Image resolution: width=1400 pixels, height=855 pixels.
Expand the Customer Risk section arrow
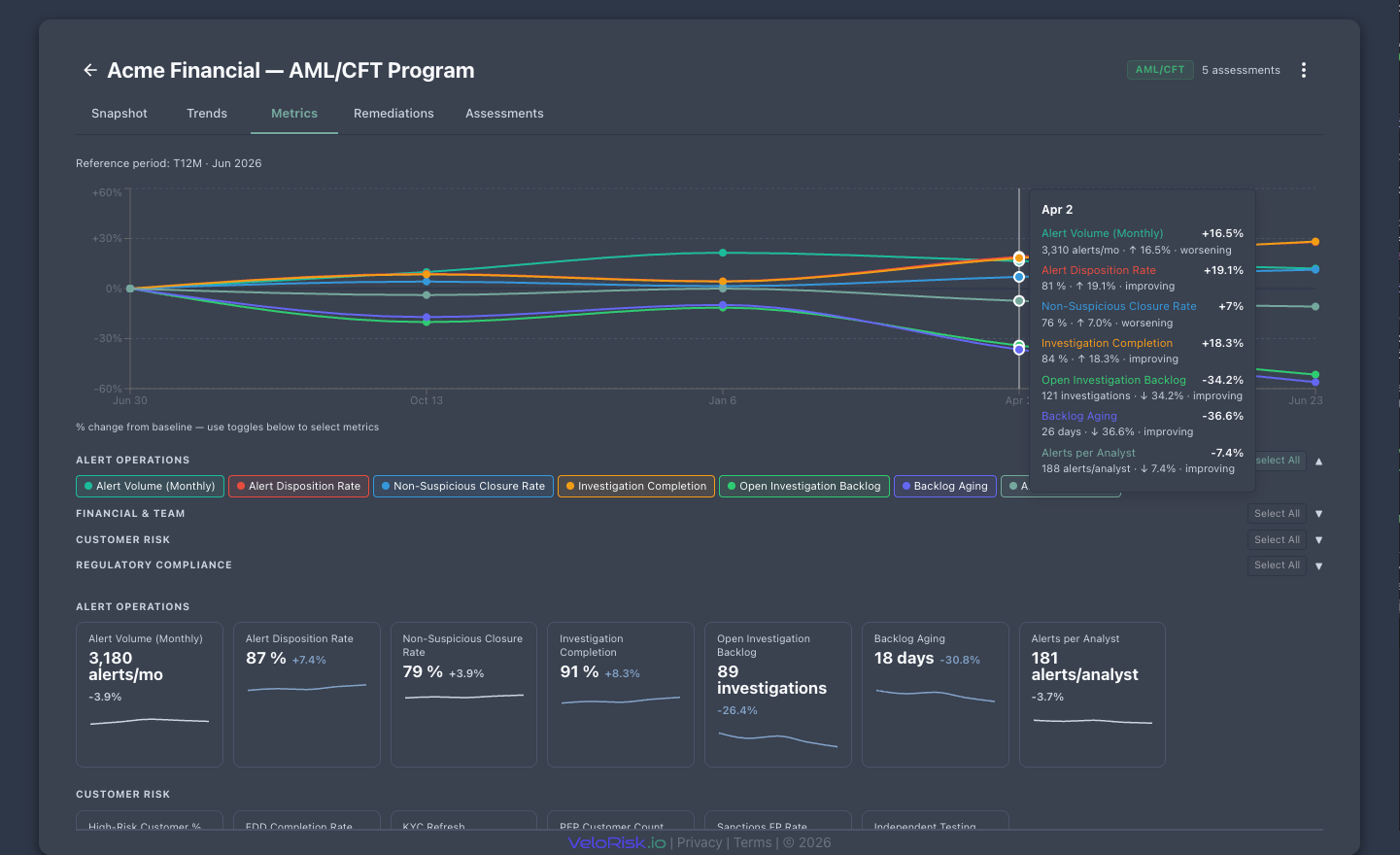[x=1318, y=540]
